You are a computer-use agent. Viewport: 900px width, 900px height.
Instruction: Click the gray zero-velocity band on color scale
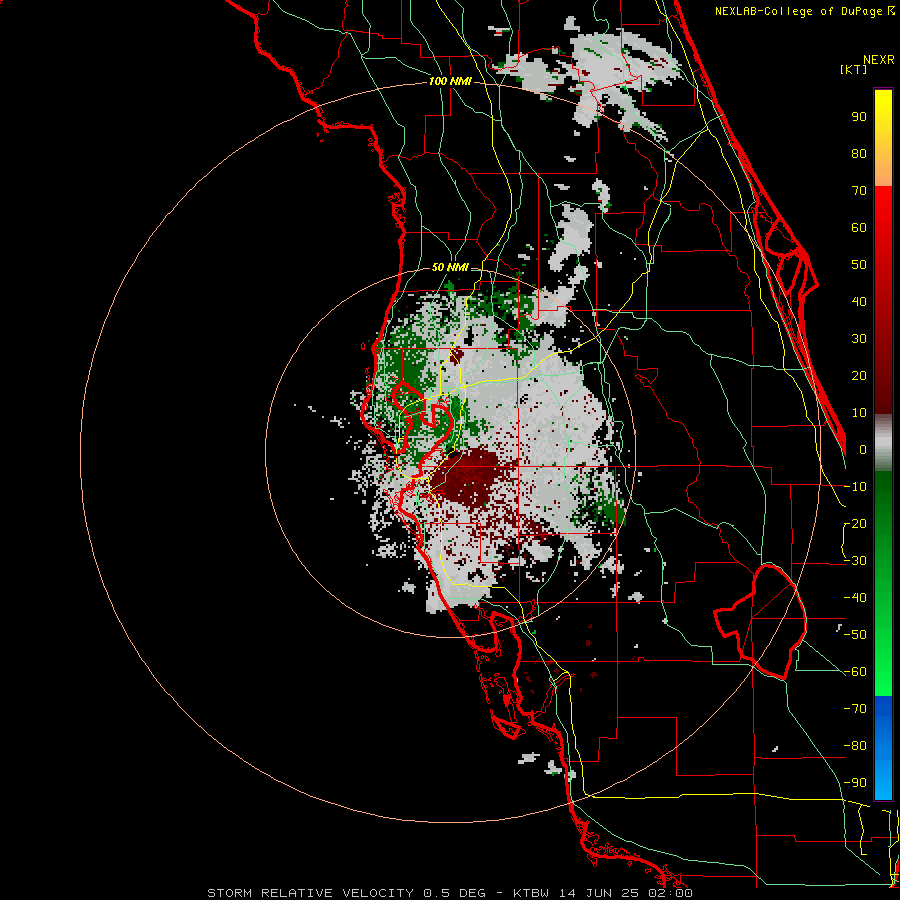[883, 443]
